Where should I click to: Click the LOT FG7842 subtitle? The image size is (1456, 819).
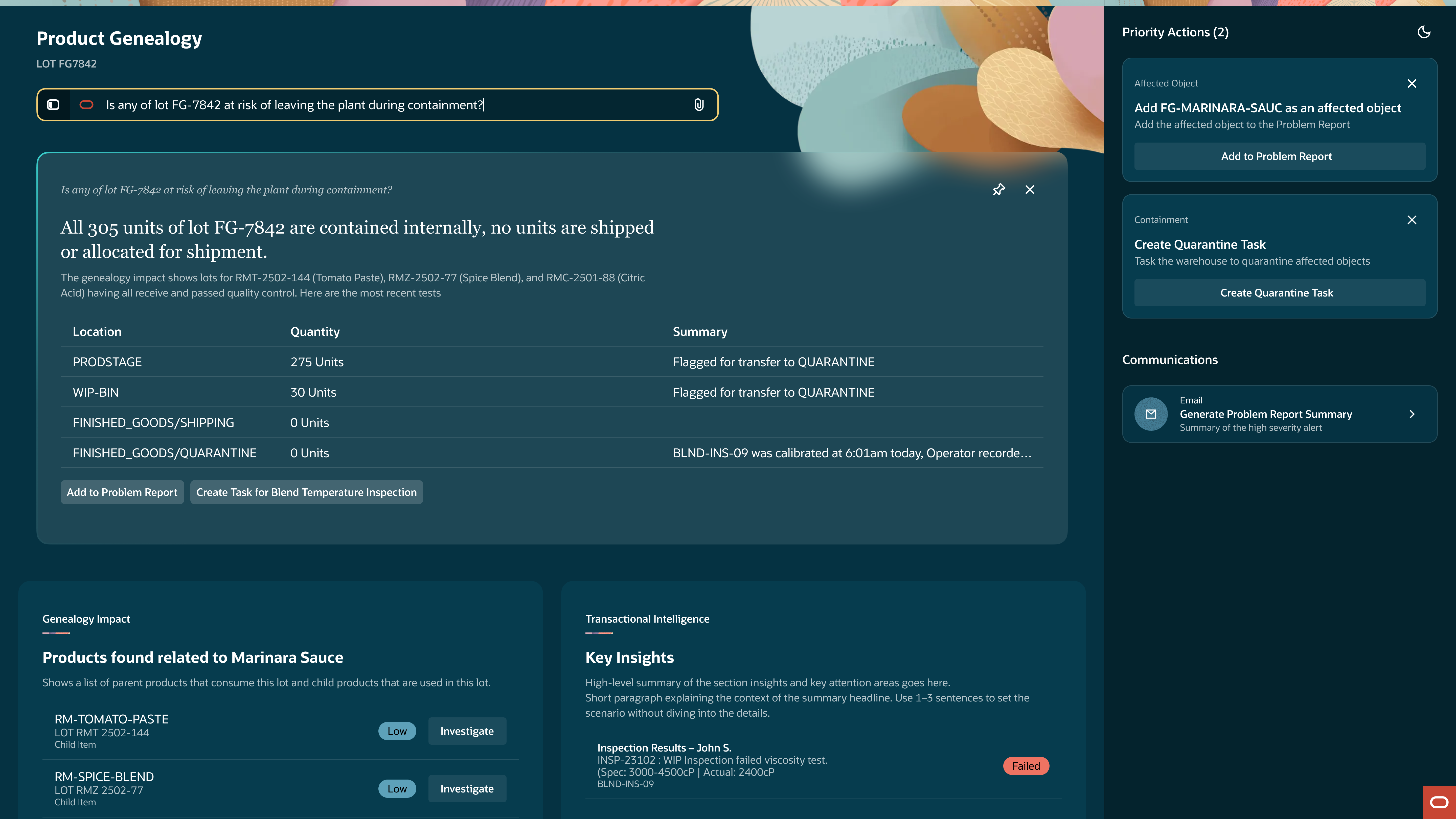coord(66,64)
